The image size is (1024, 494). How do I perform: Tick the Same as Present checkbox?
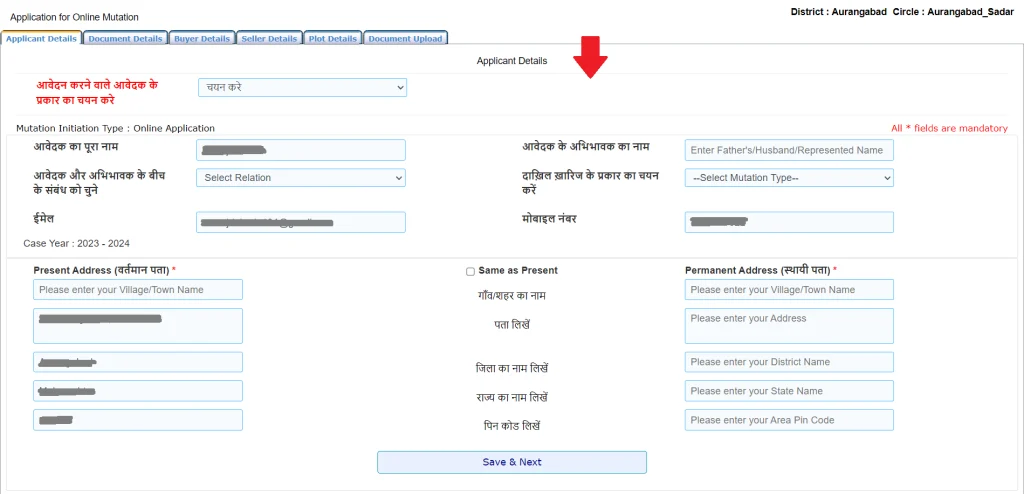pos(470,271)
